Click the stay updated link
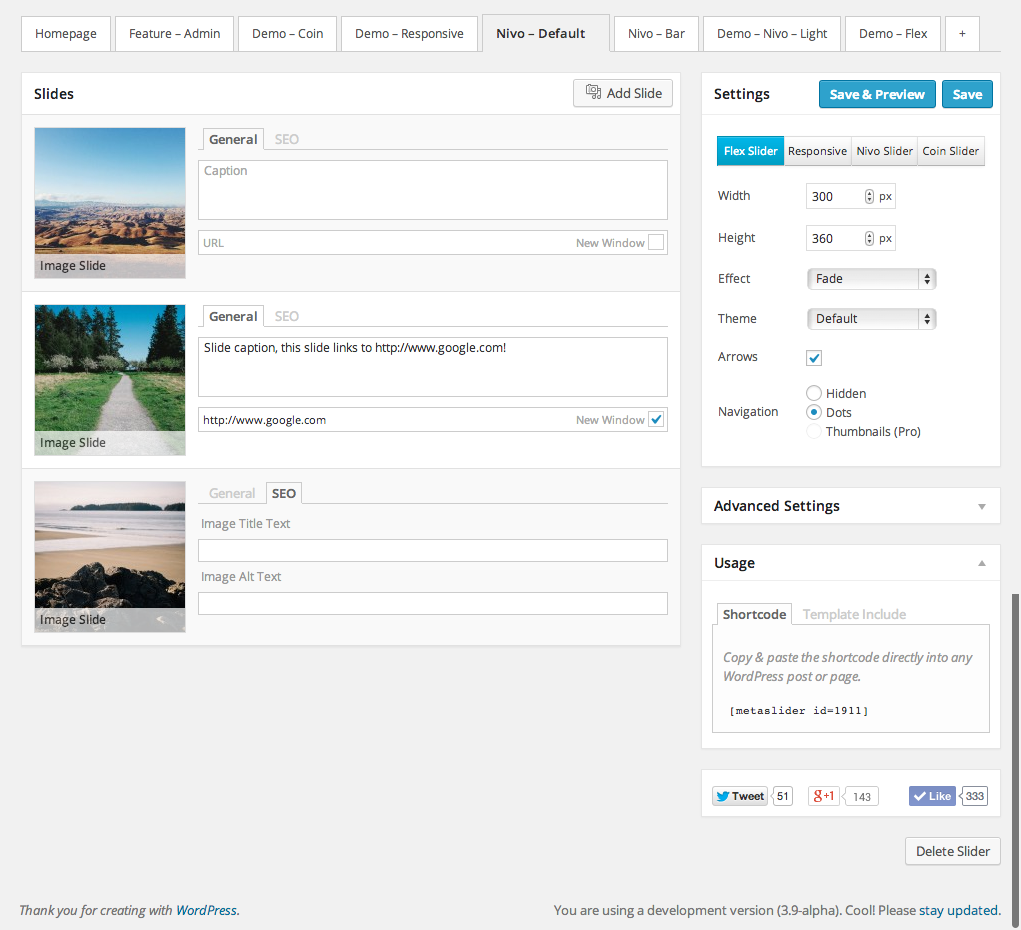 click(x=958, y=910)
